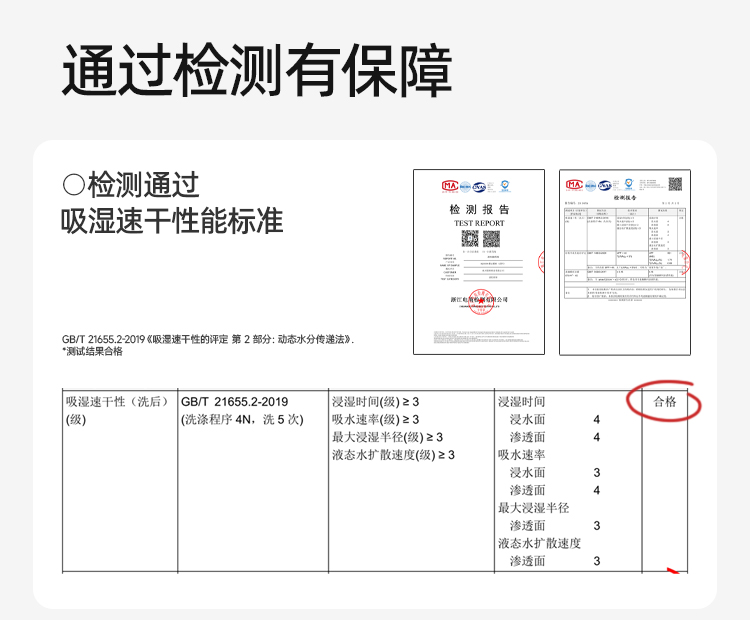The width and height of the screenshot is (750, 620).
Task: Click the result heading 液态水扩散速度
Action: [539, 543]
